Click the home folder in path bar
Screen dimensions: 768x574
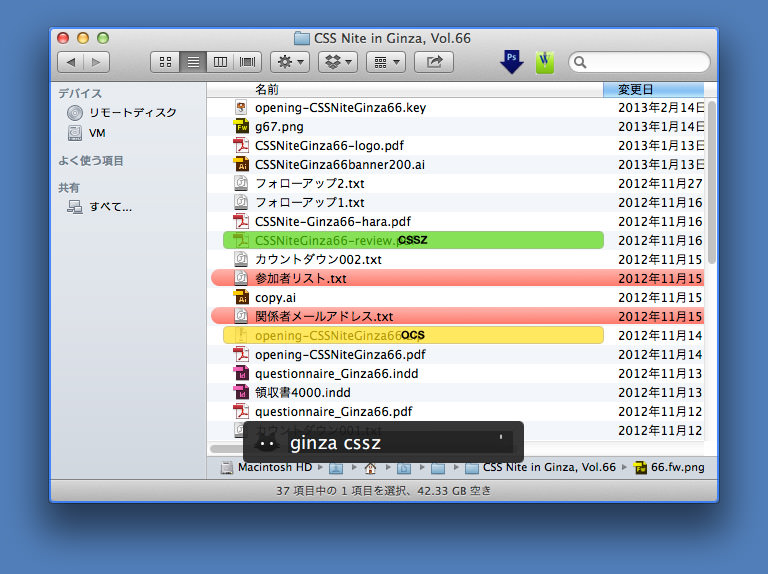[x=370, y=468]
